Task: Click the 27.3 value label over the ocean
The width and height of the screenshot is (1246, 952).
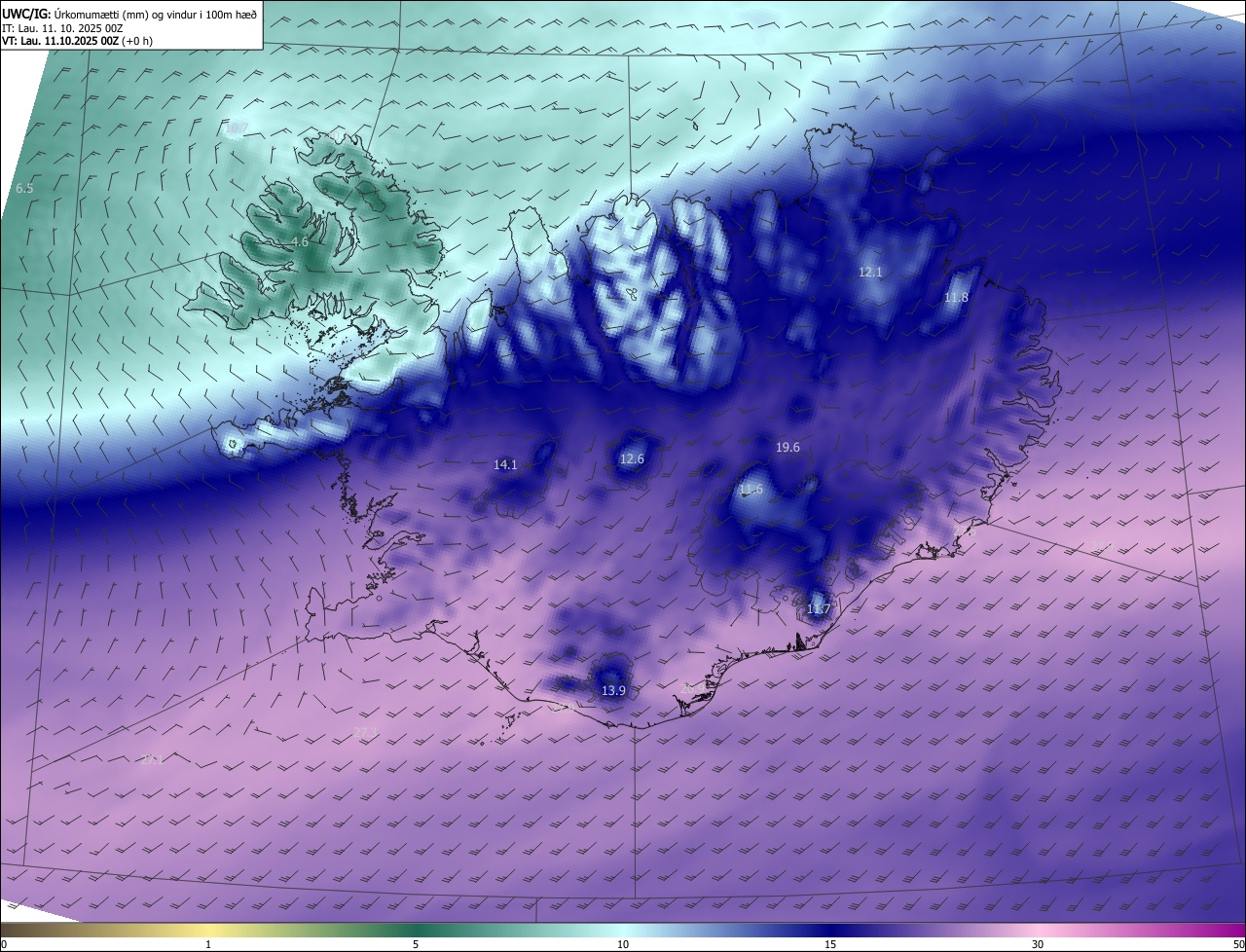Action: coord(365,732)
